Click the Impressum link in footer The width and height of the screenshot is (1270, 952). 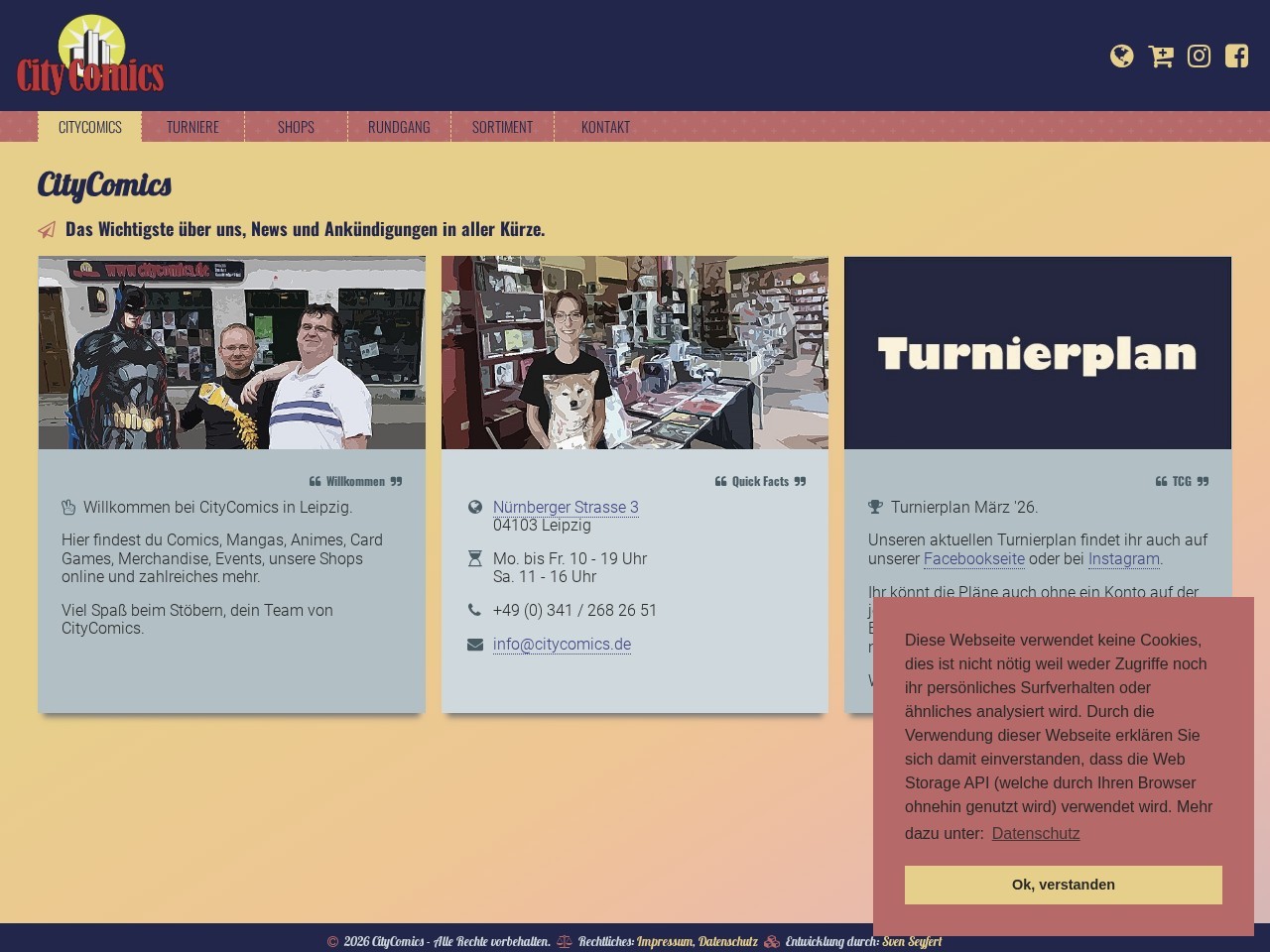click(x=664, y=941)
